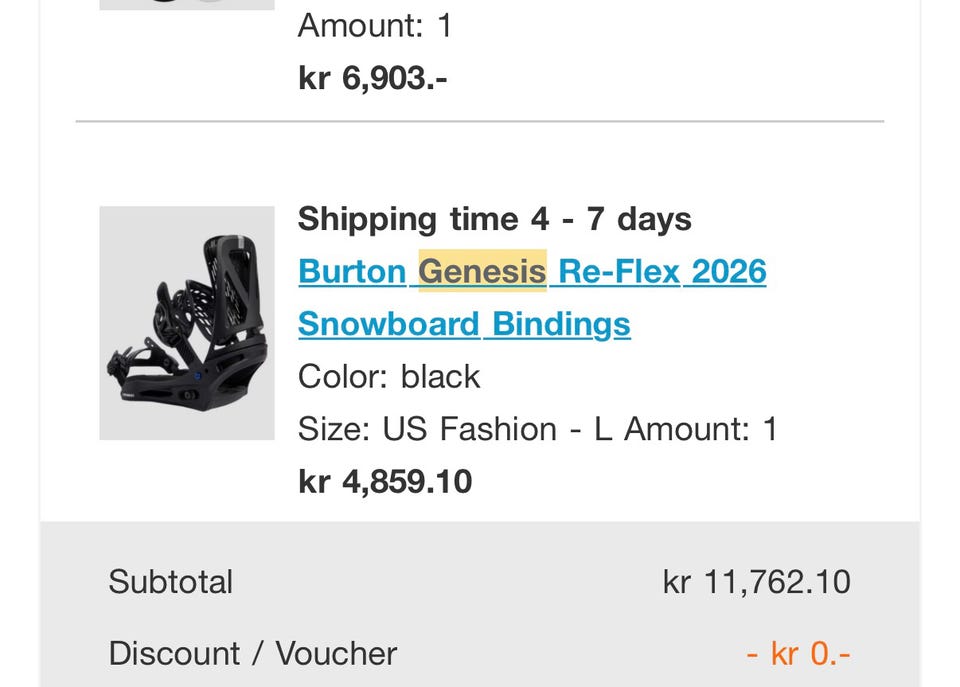Click the kr 6,903.- price
The image size is (960, 687).
[x=373, y=78]
